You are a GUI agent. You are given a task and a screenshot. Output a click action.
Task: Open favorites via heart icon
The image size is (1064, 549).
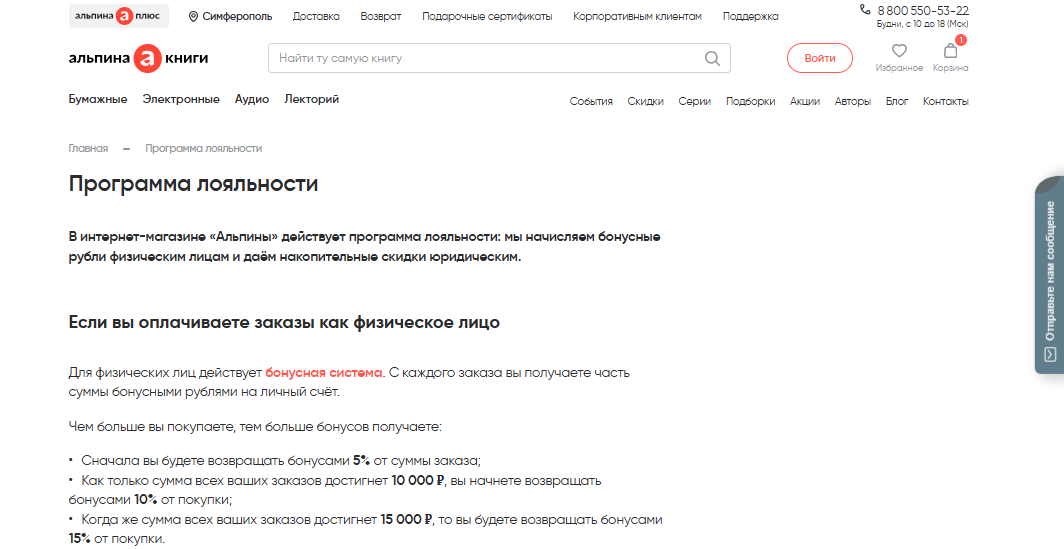click(899, 50)
